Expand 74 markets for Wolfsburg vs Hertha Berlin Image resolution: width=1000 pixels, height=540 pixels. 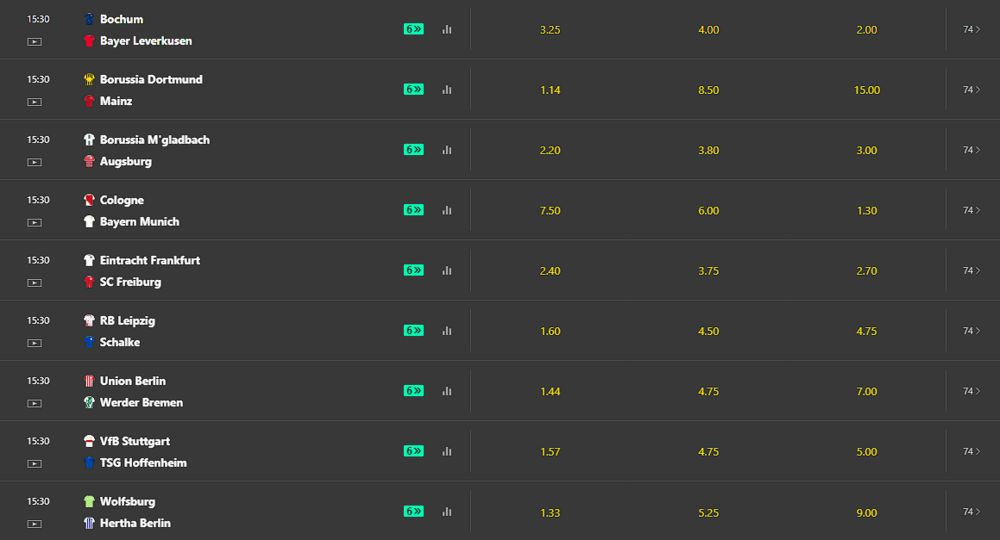pos(971,512)
